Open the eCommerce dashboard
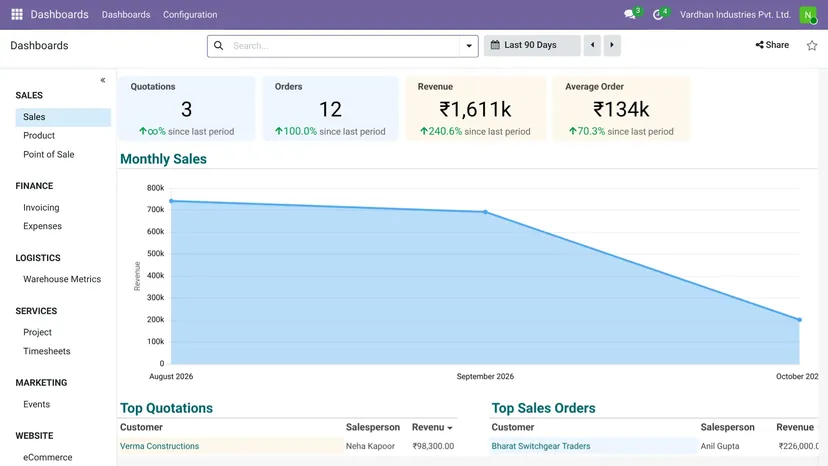Image resolution: width=828 pixels, height=466 pixels. pos(48,458)
